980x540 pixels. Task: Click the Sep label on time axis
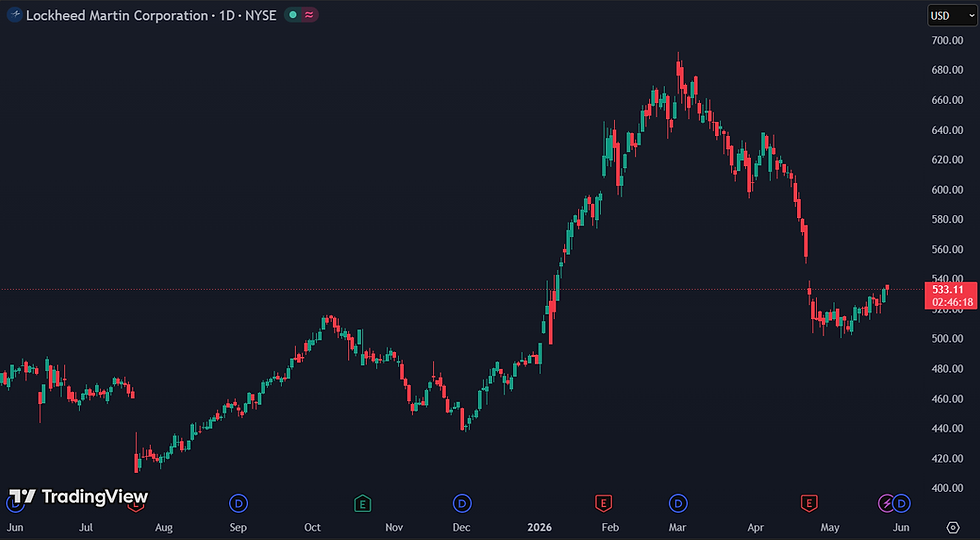(x=238, y=528)
